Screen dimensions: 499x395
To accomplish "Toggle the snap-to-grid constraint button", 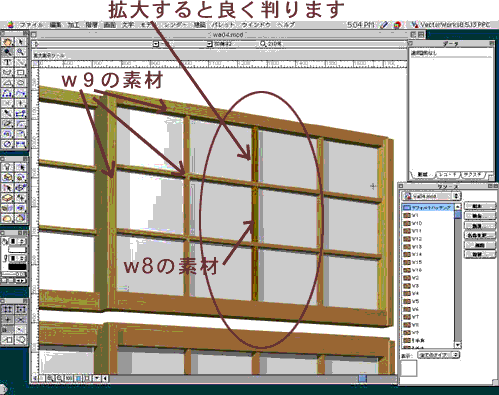I will (x=8, y=309).
